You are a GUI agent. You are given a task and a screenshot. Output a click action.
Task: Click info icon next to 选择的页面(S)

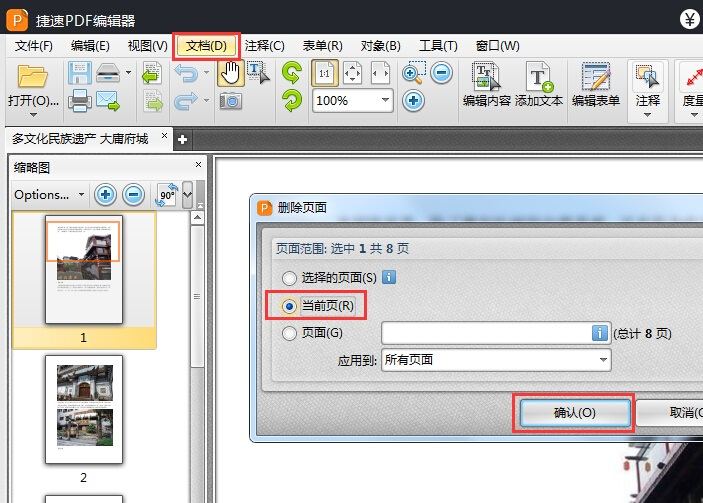pos(389,278)
